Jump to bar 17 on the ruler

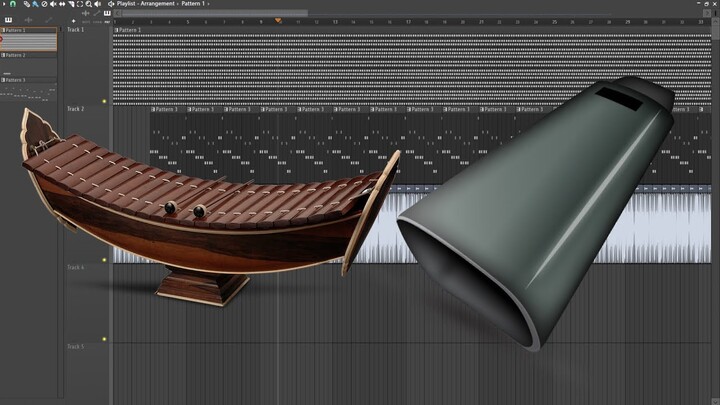click(408, 22)
